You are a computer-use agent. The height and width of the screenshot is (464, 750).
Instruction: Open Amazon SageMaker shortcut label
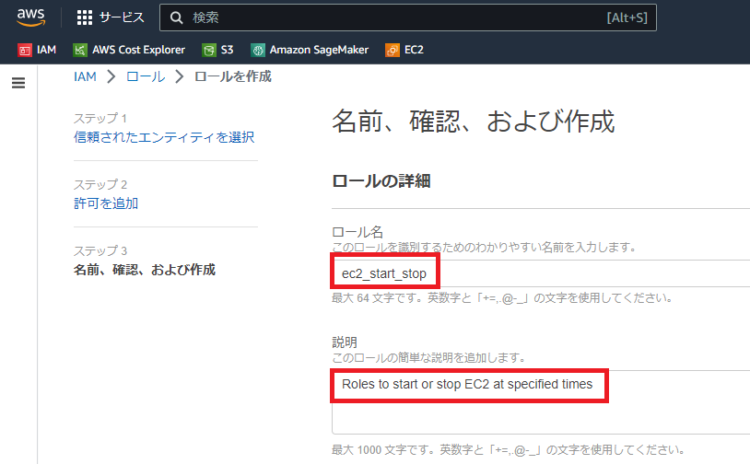(x=319, y=50)
